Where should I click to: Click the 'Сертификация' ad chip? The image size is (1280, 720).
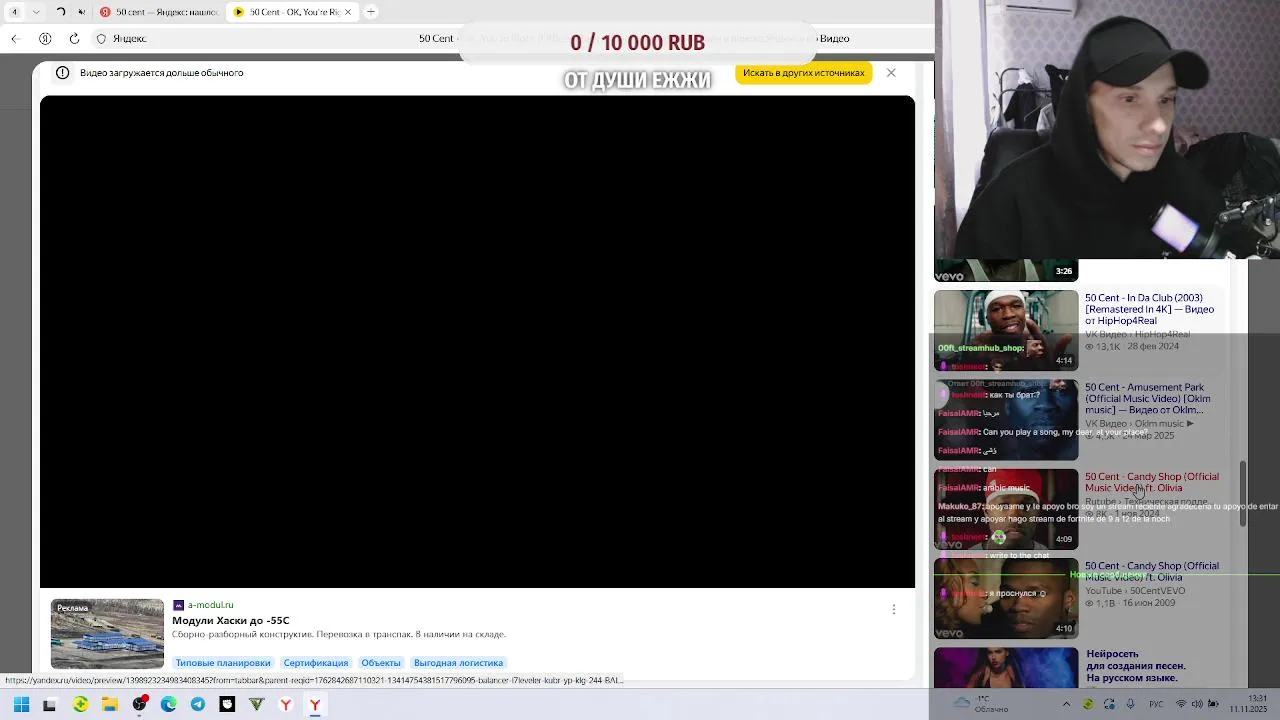pyautogui.click(x=316, y=663)
